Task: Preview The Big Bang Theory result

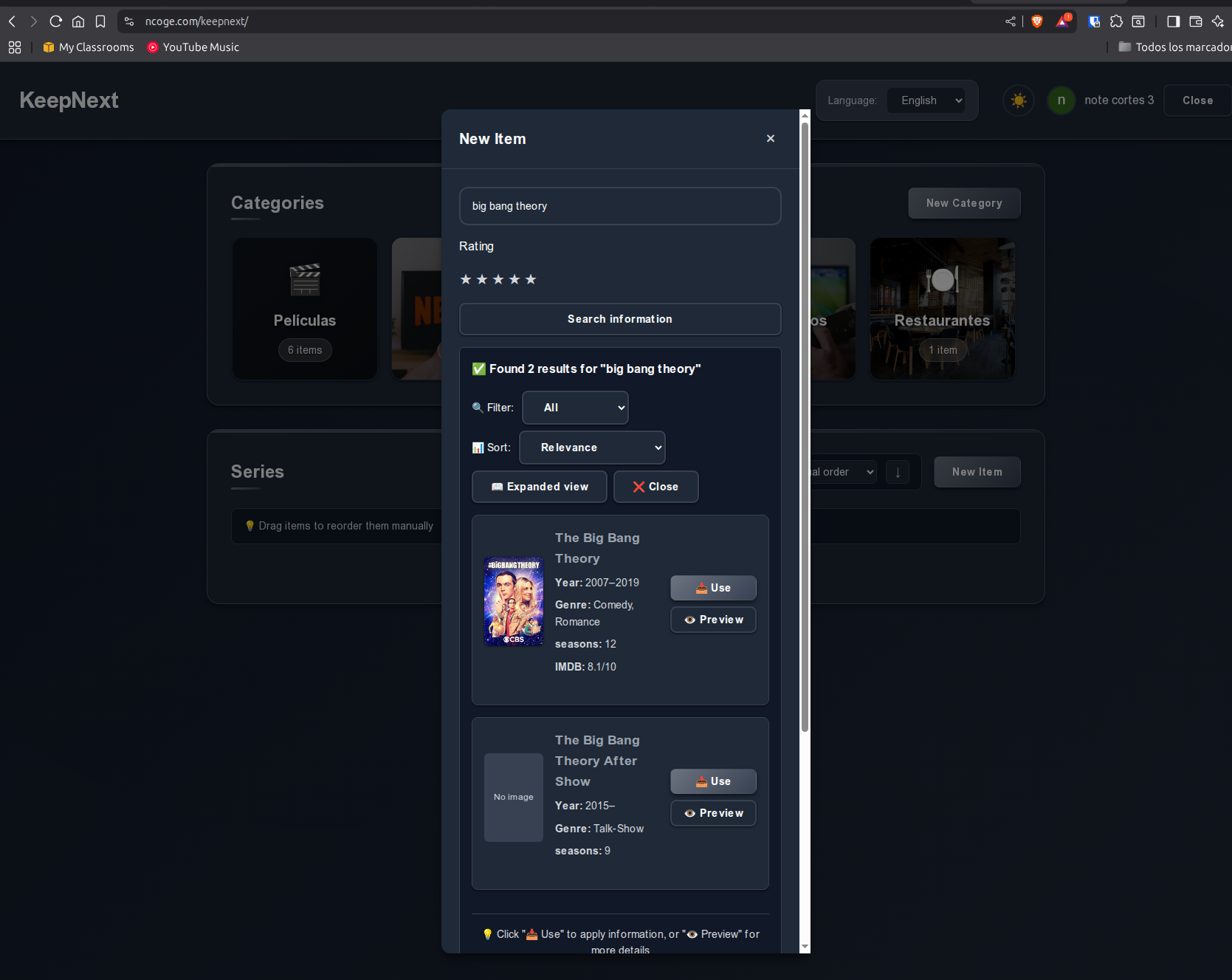Action: 713,620
